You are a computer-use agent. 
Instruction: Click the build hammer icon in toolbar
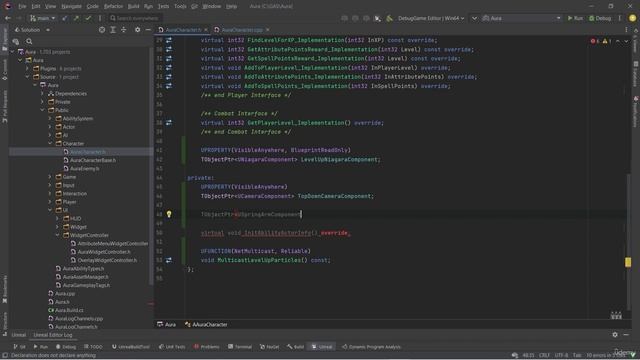click(x=389, y=18)
